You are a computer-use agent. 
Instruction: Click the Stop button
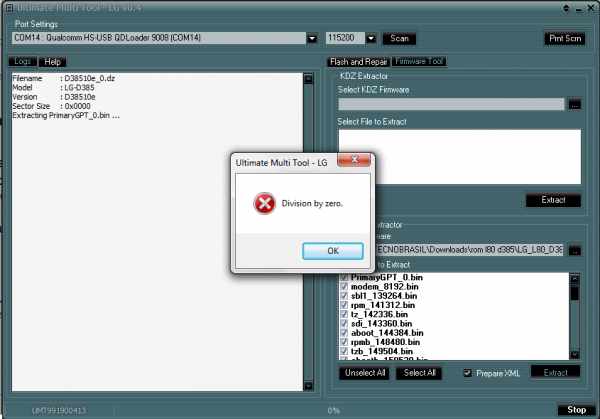tap(576, 410)
